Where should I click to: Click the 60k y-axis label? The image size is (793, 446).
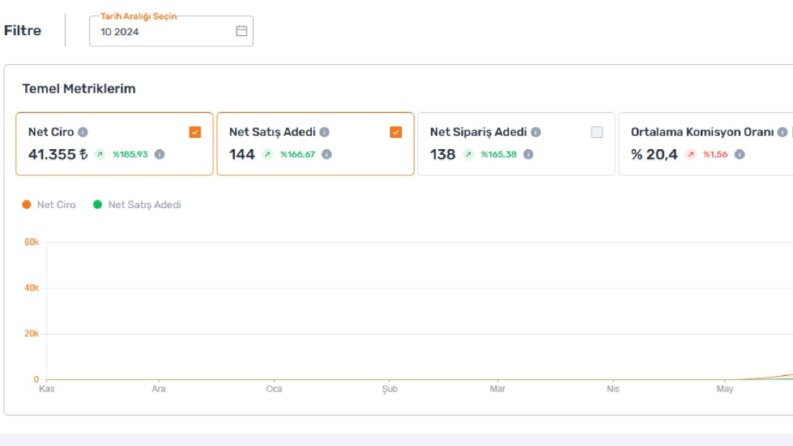(x=31, y=242)
